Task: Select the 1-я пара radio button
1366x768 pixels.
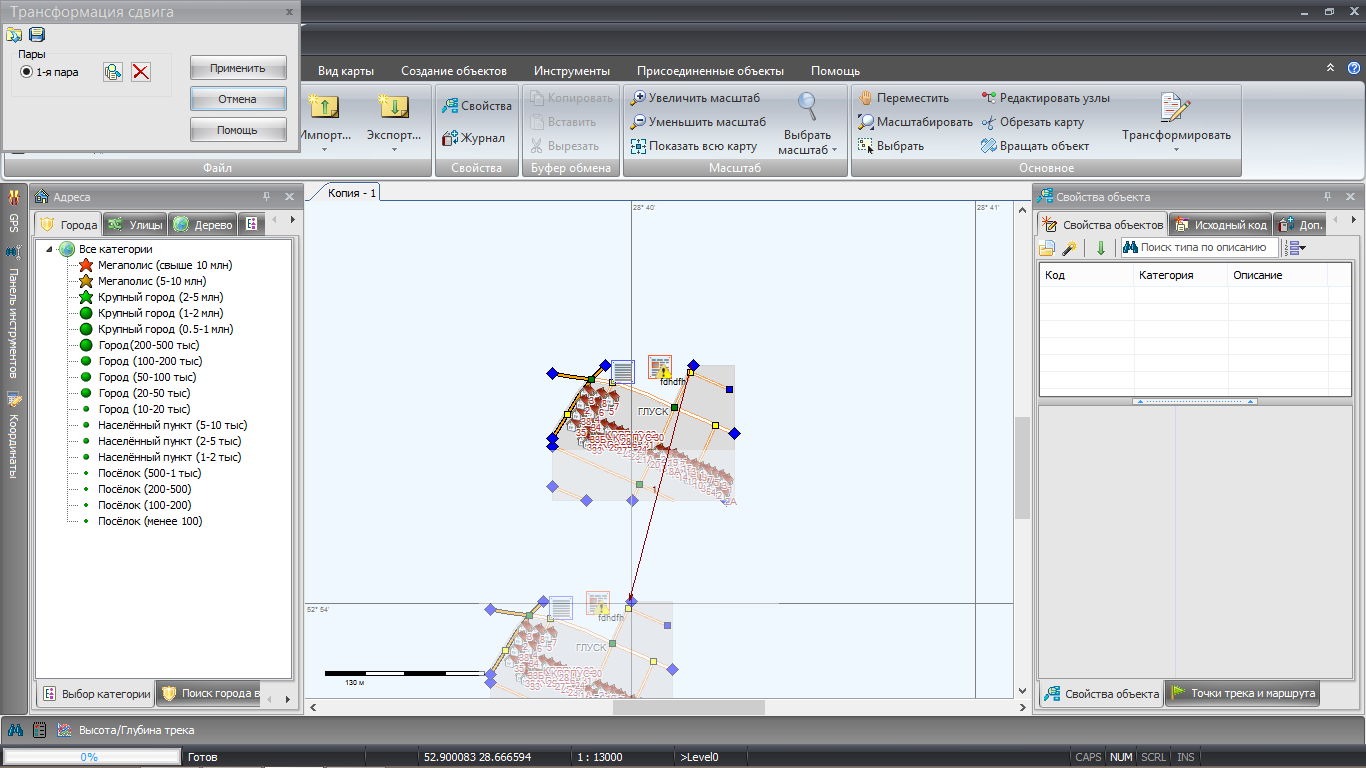Action: tap(26, 72)
